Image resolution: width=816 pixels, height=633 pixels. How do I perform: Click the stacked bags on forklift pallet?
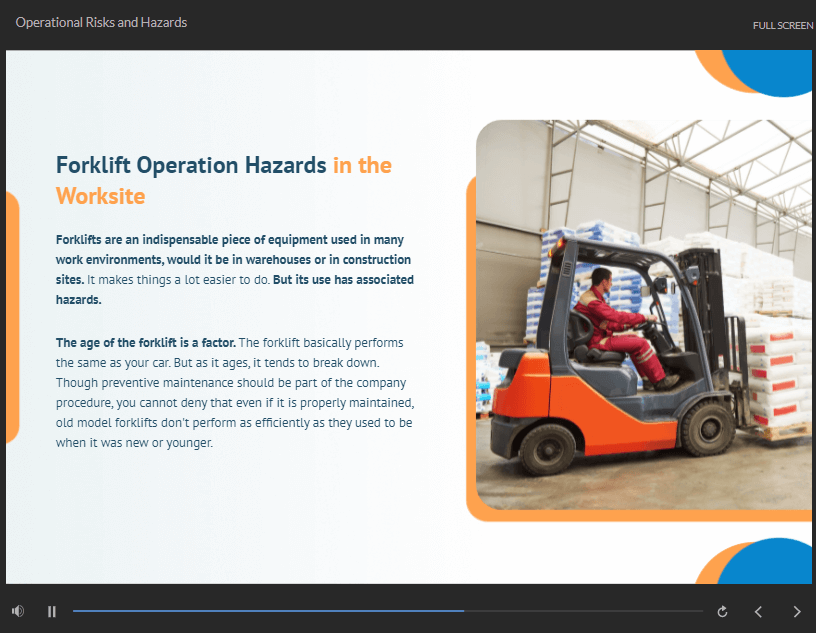click(775, 370)
